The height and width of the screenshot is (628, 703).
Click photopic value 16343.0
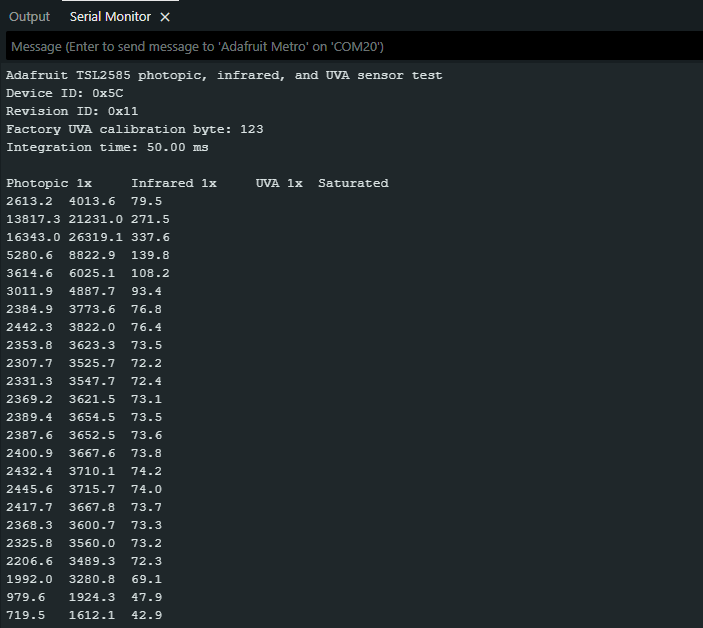click(33, 237)
